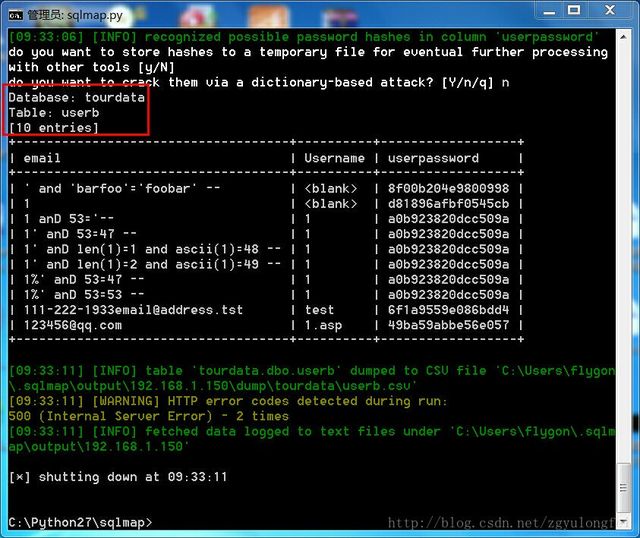The height and width of the screenshot is (538, 640).
Task: Maximize the sqlmap.py console window
Action: point(574,10)
